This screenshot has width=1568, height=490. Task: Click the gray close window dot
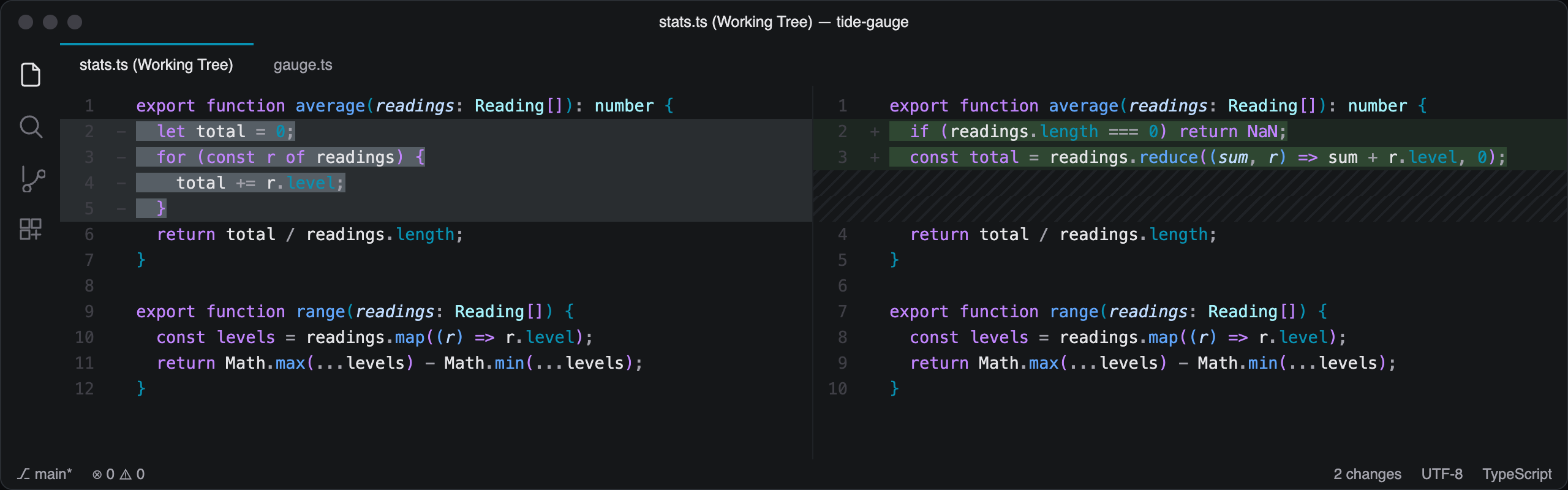pyautogui.click(x=26, y=22)
